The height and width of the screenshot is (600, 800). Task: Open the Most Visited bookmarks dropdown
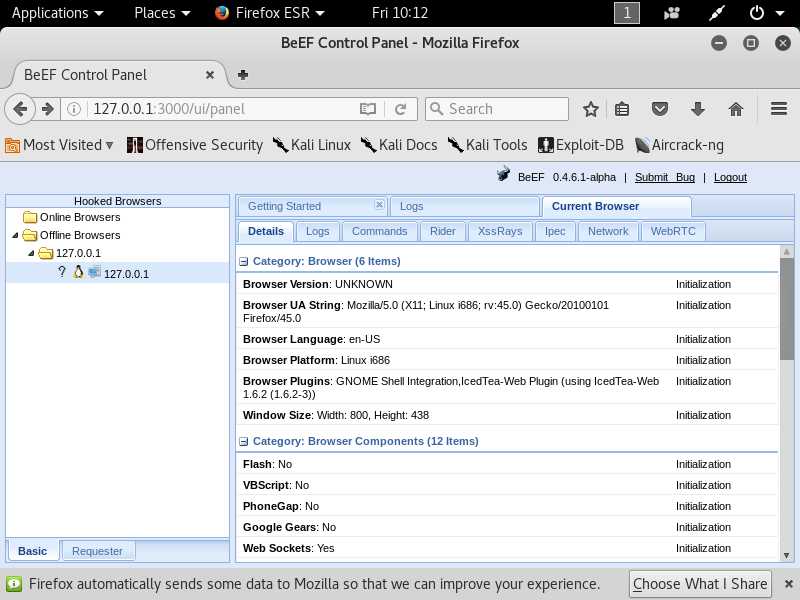point(59,145)
